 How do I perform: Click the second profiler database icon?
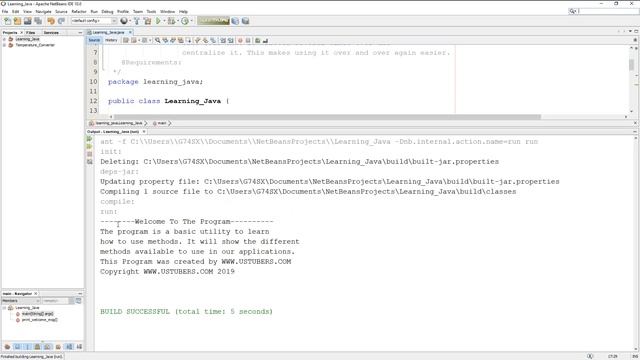[x=245, y=21]
